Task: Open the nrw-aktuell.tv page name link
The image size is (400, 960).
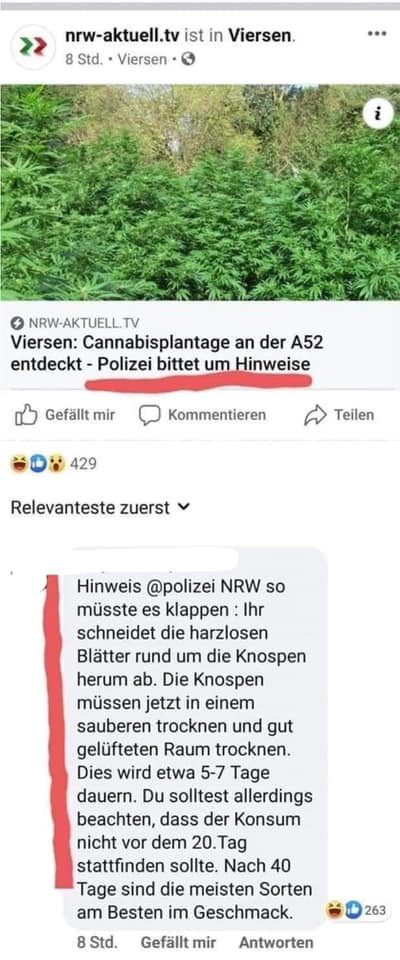Action: coord(123,36)
